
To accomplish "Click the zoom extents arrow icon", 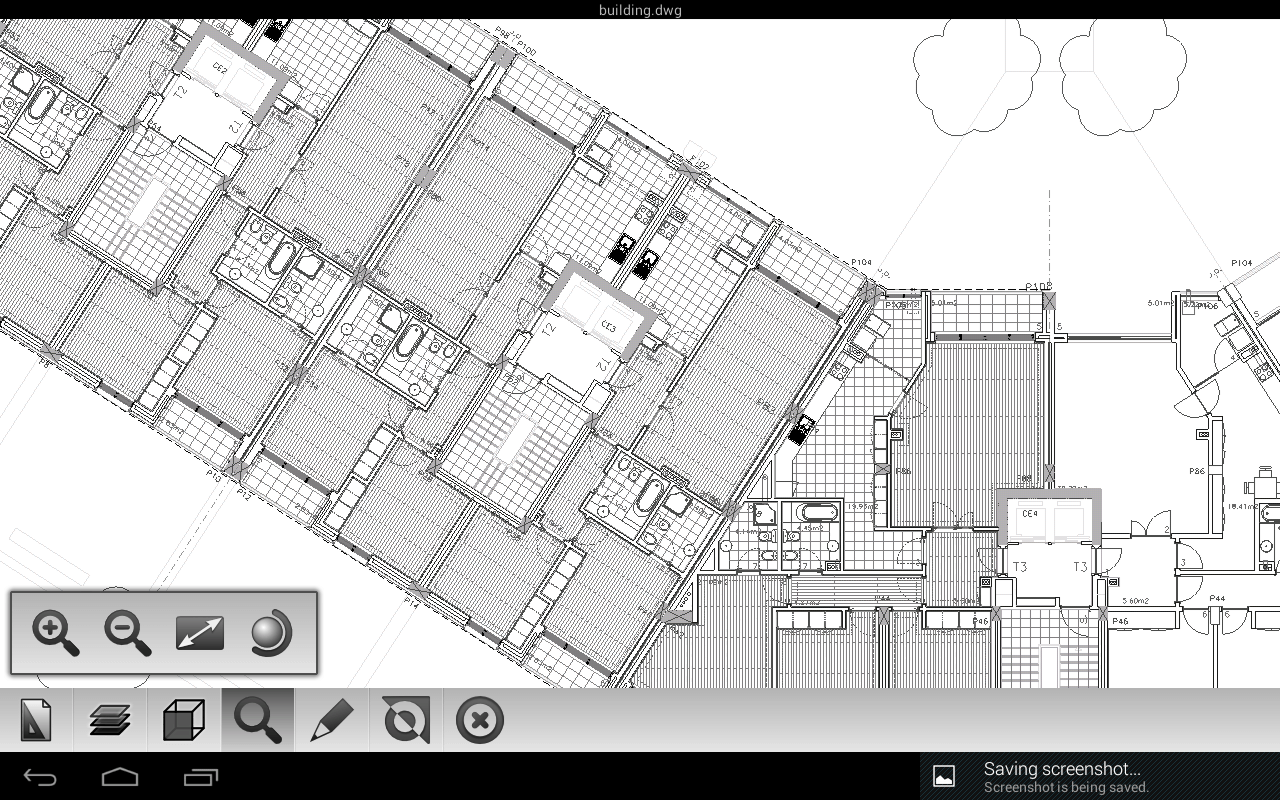I will pos(198,633).
